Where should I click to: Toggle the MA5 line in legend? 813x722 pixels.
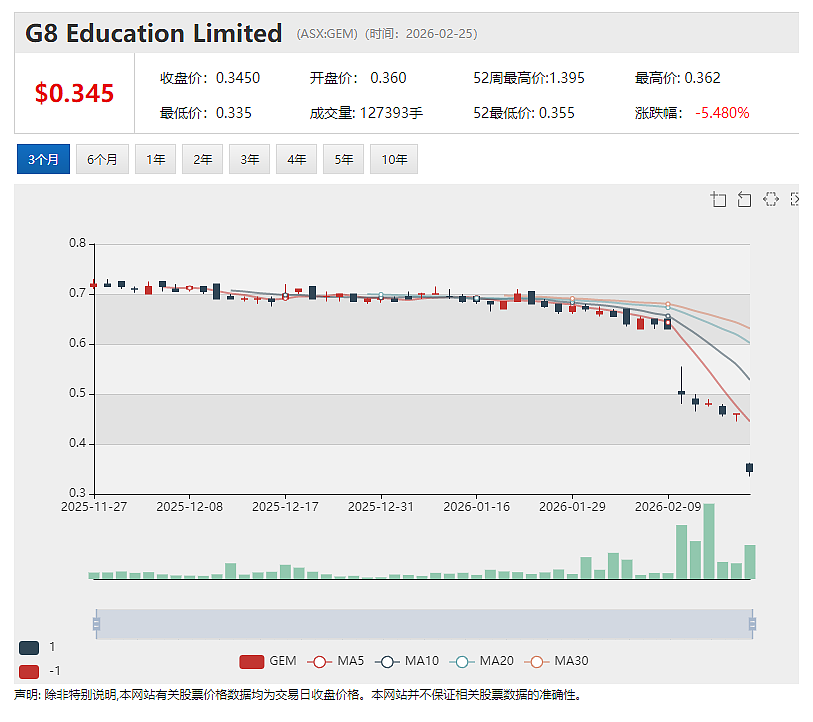tap(335, 661)
